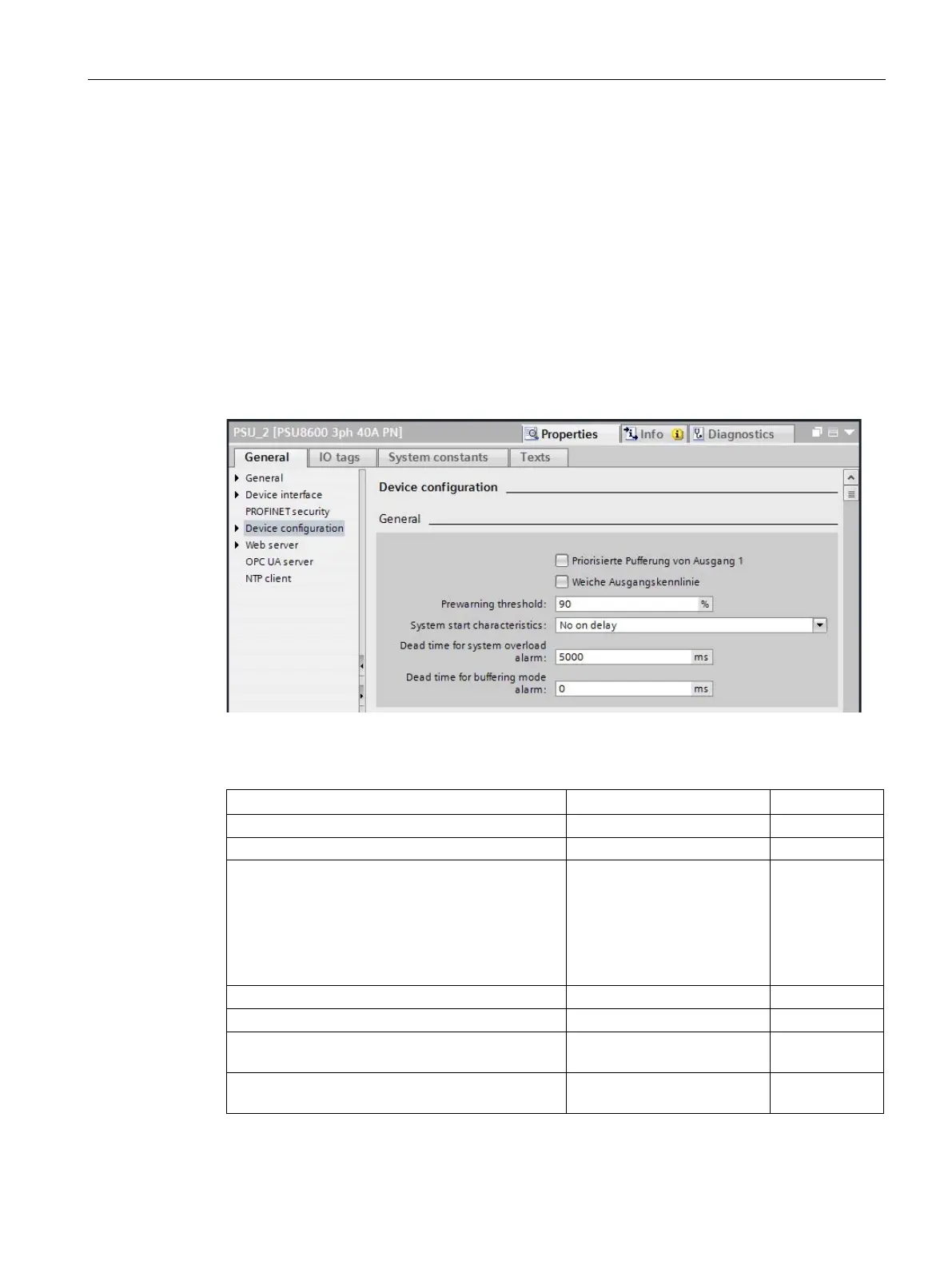
Task: Select Device interface tree entry
Action: click(284, 495)
